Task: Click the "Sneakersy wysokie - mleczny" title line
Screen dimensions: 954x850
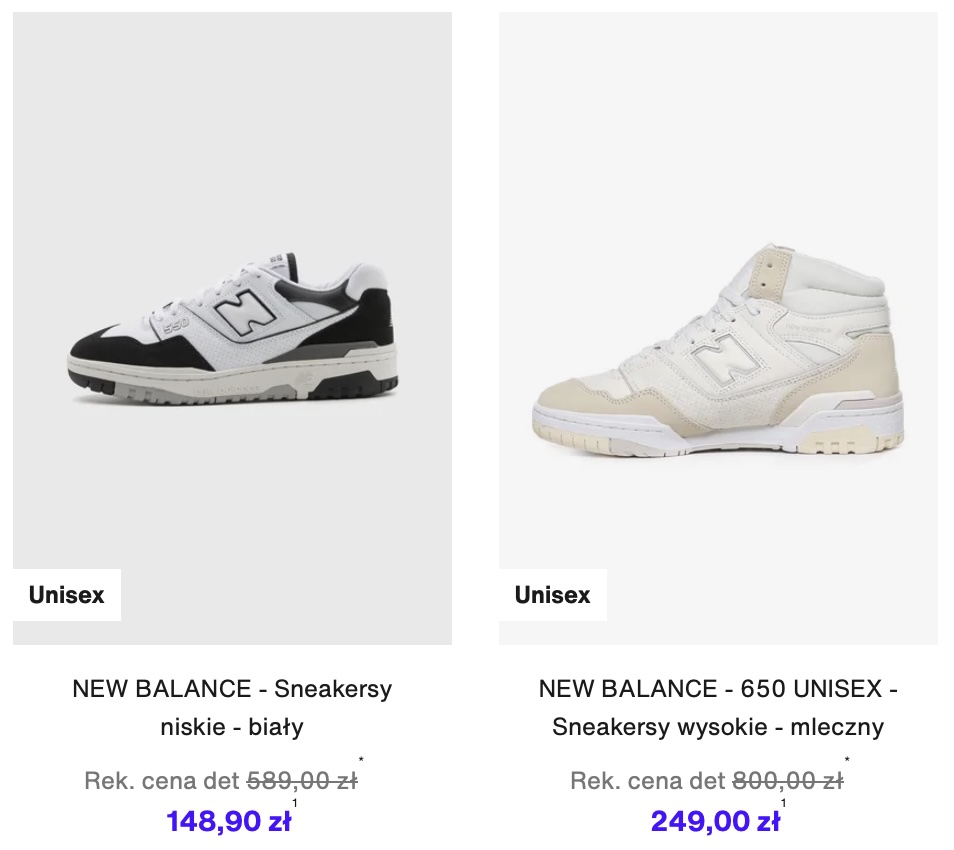Action: tap(718, 727)
